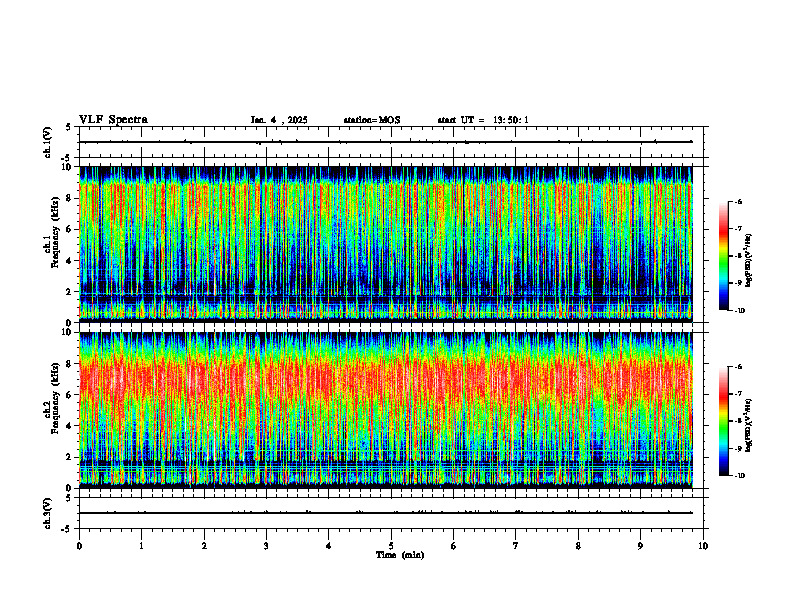Click the ch.2 frequency tick "4"
Image resolution: width=792 pixels, height=612 pixels.
(x=69, y=426)
